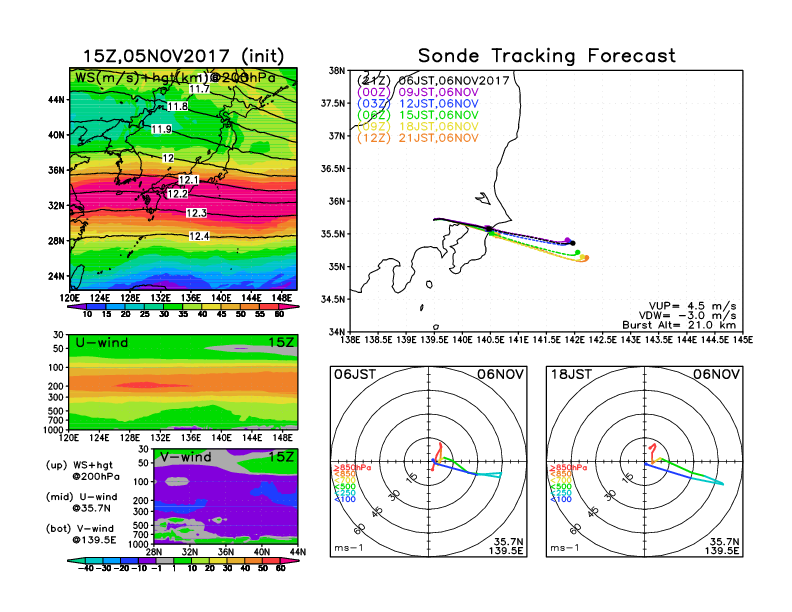Image resolution: width=792 pixels, height=612 pixels.
Task: Click the '<100' legend in the 18JST hodograph
Action: pos(561,499)
